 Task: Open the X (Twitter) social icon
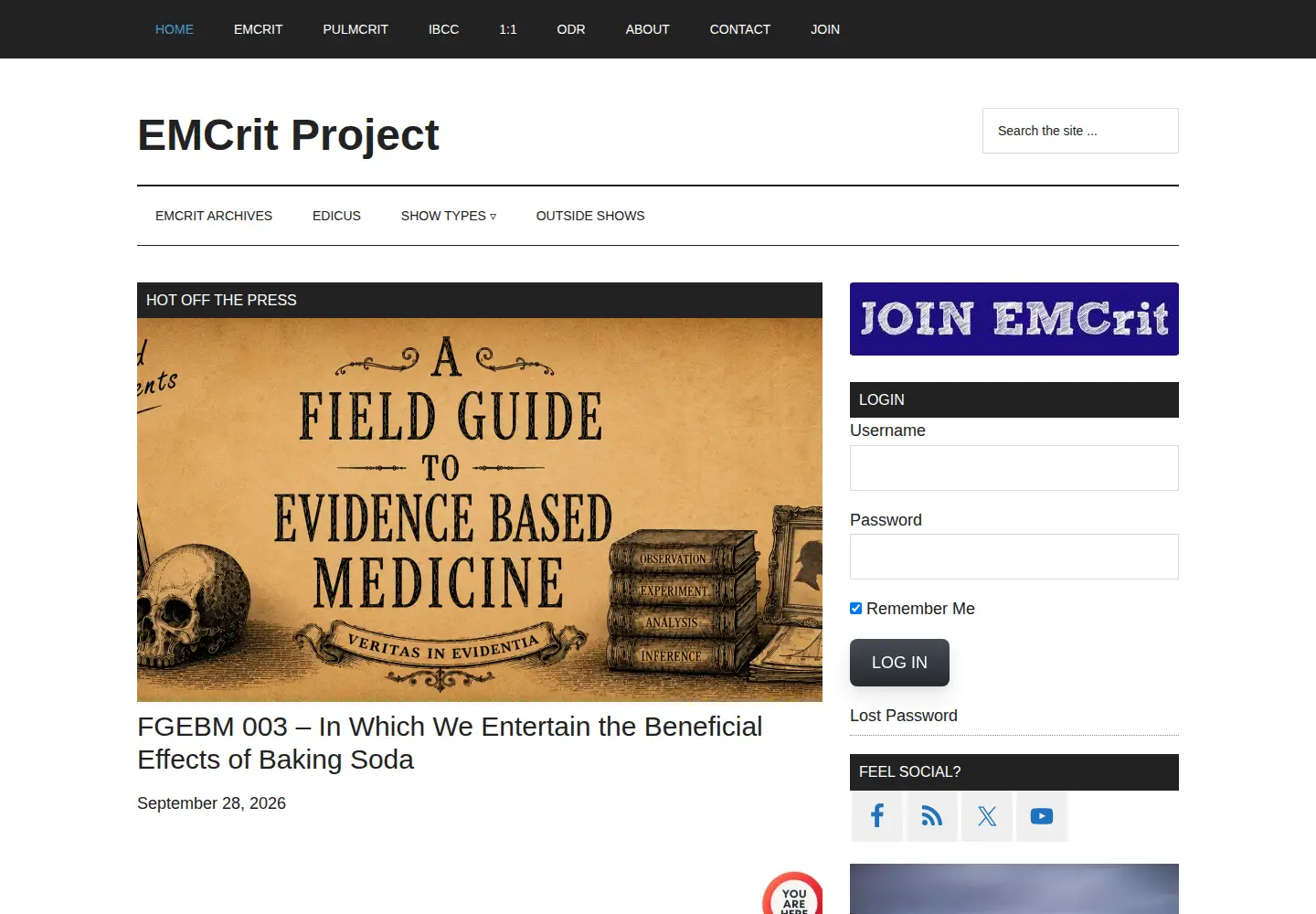coord(987,816)
